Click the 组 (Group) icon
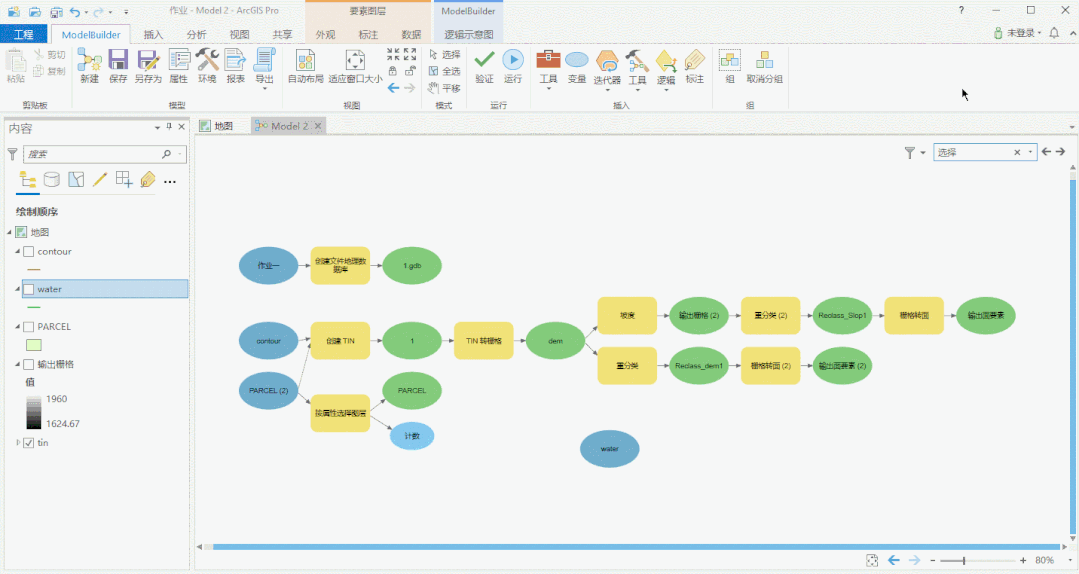The height and width of the screenshot is (574, 1079). click(x=729, y=61)
